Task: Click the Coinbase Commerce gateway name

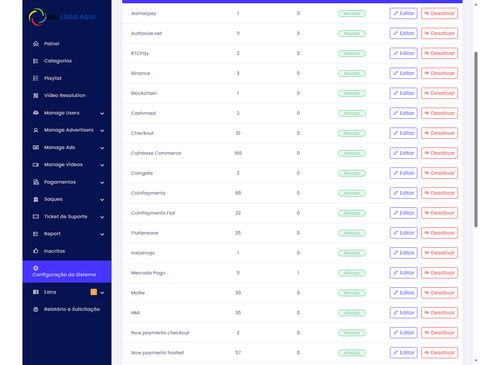Action: click(x=156, y=153)
